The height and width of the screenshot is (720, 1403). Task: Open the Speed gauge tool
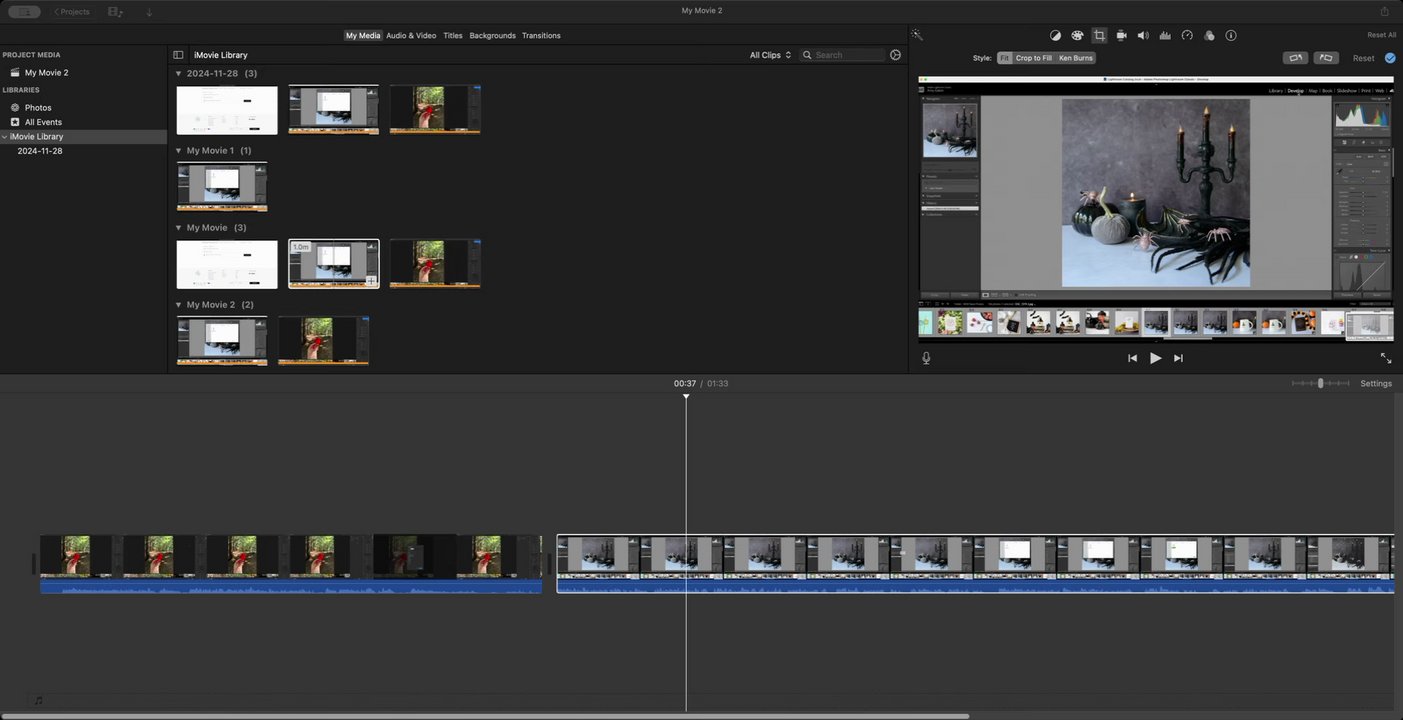pos(1187,35)
